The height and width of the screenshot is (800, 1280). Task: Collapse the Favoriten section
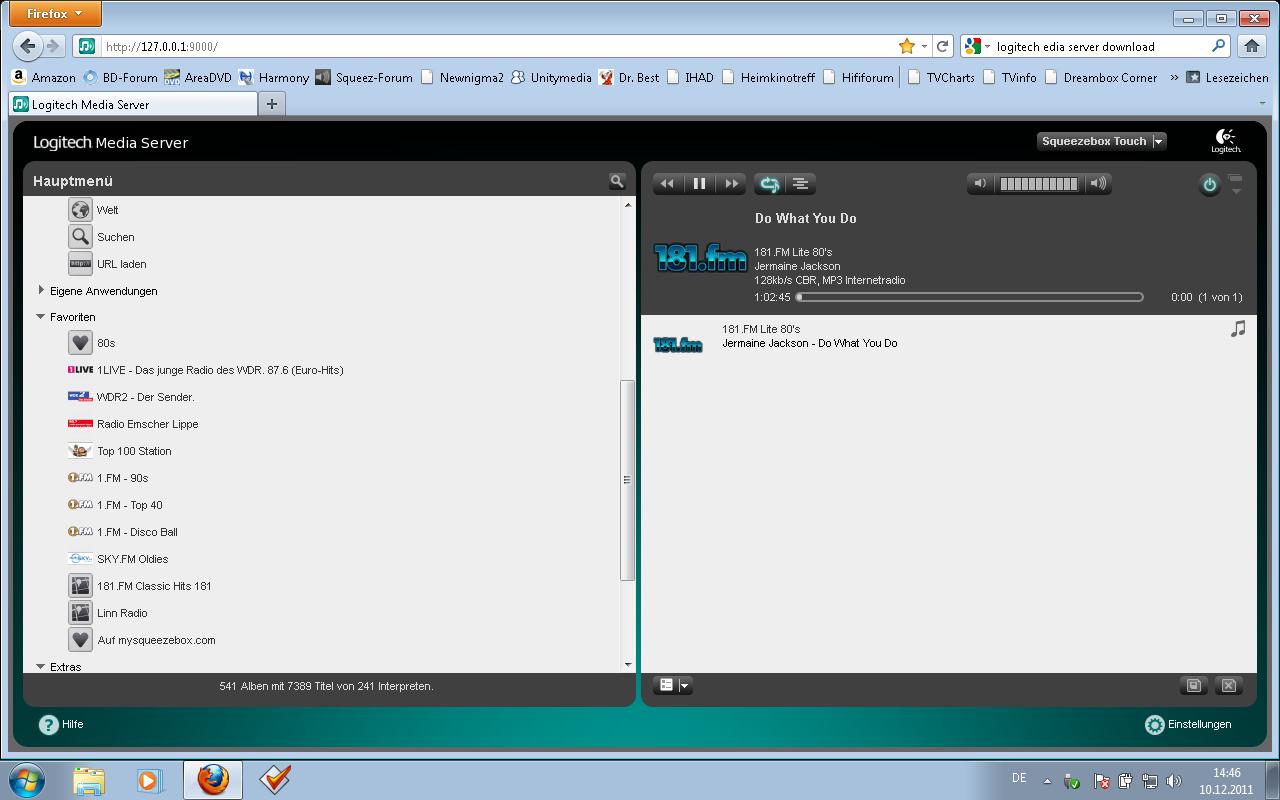(41, 317)
